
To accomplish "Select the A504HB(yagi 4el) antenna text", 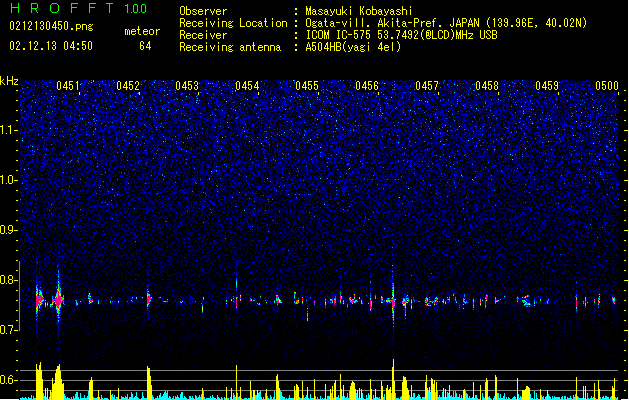I will [353, 47].
